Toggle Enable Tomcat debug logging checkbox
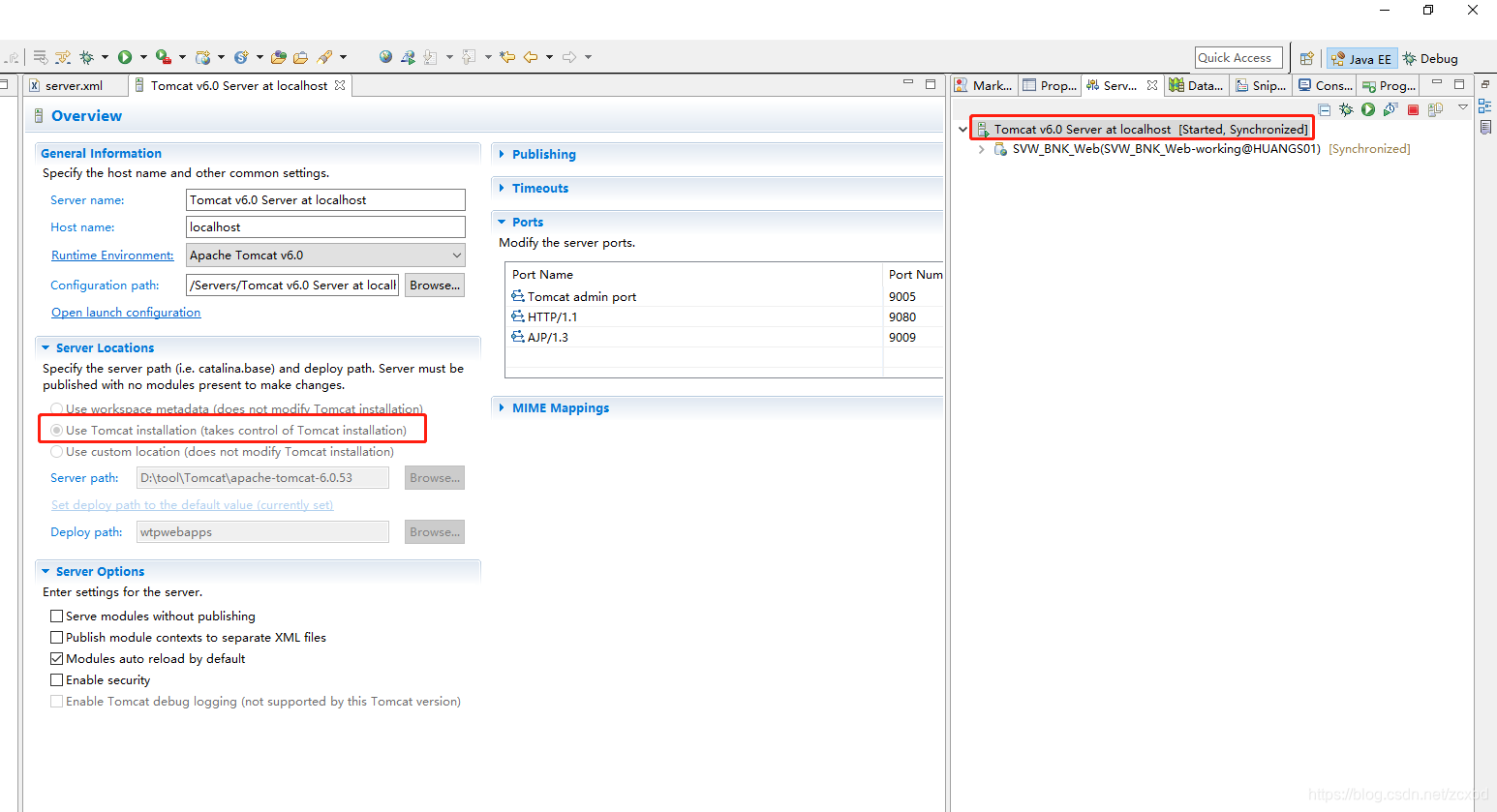This screenshot has width=1497, height=812. click(x=57, y=702)
